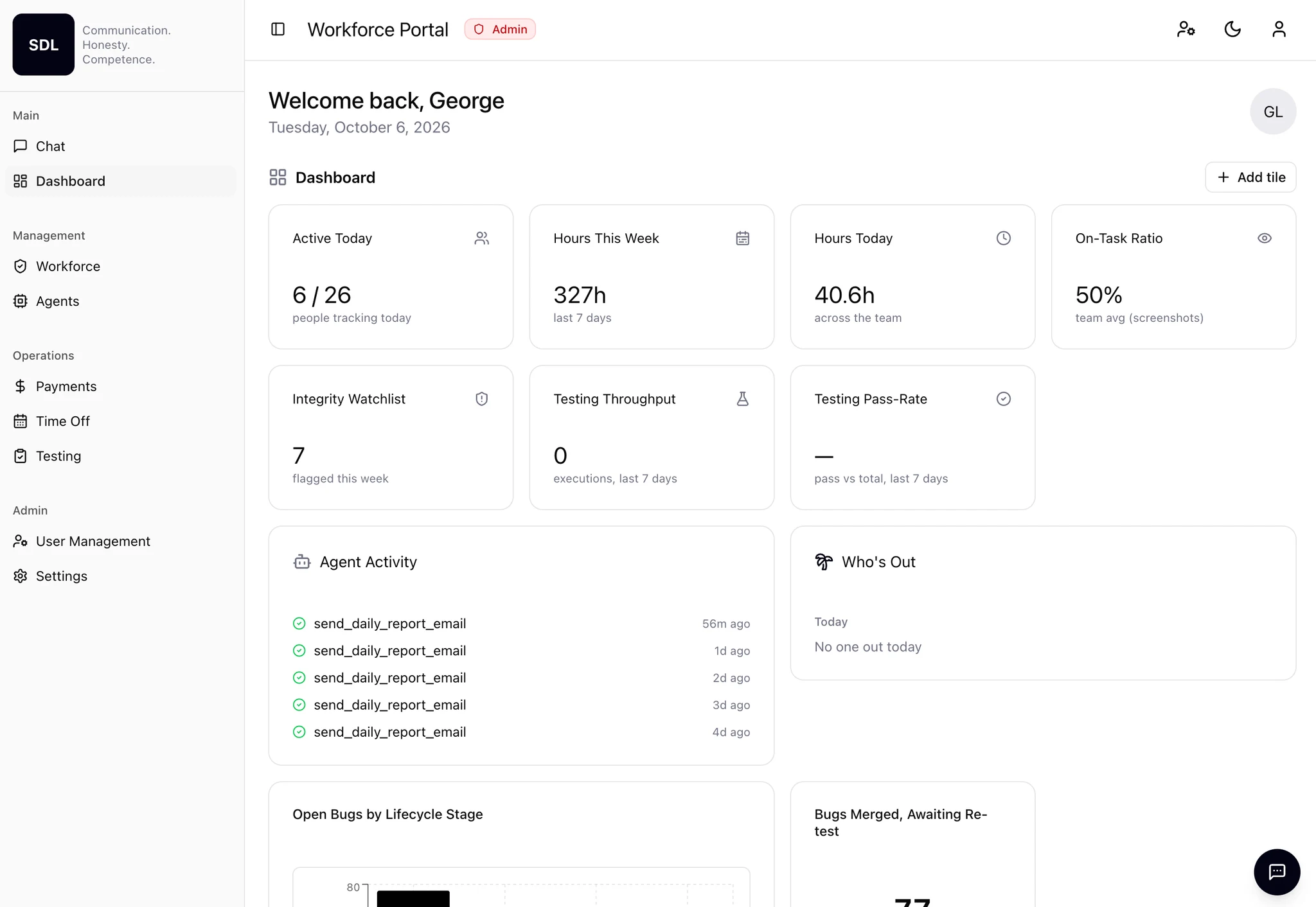Select send_daily_report_email from 56m ago
The width and height of the screenshot is (1316, 907).
tap(521, 624)
